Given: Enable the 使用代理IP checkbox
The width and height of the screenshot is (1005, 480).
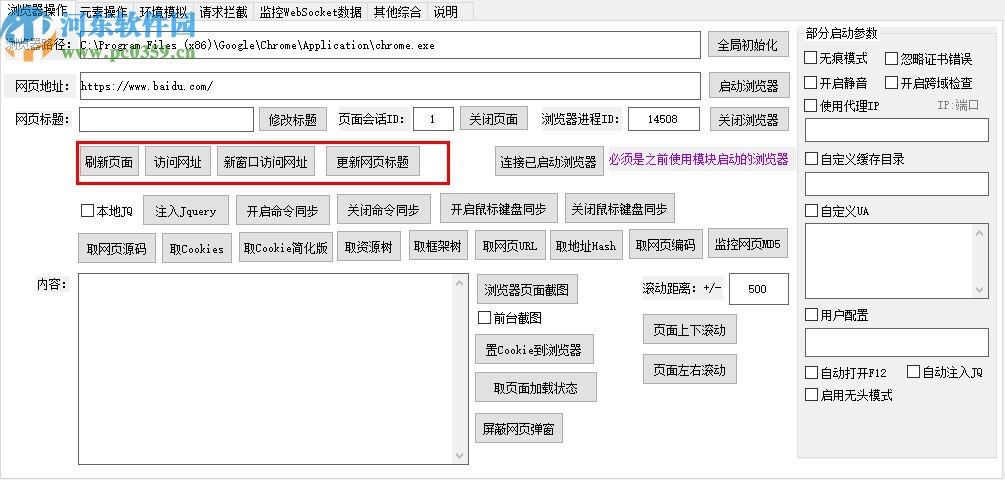Looking at the screenshot, I should click(811, 106).
